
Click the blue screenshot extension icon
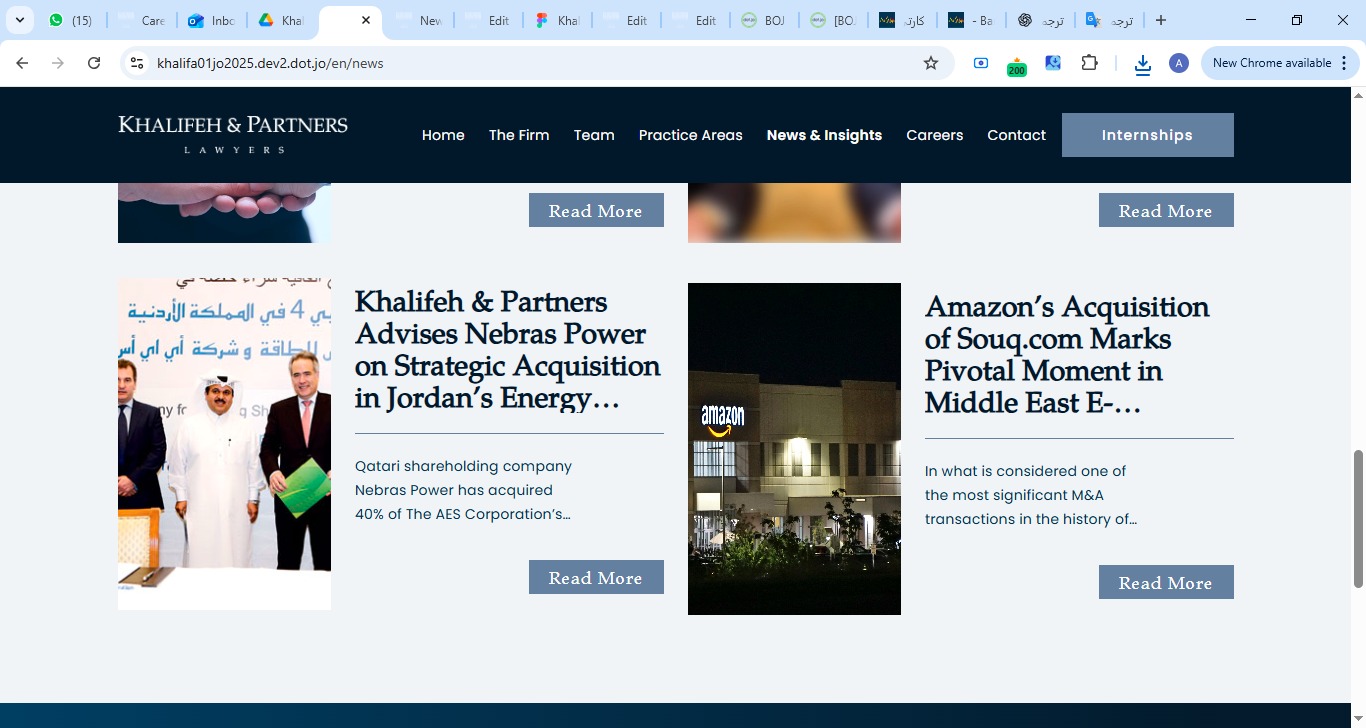[x=981, y=63]
